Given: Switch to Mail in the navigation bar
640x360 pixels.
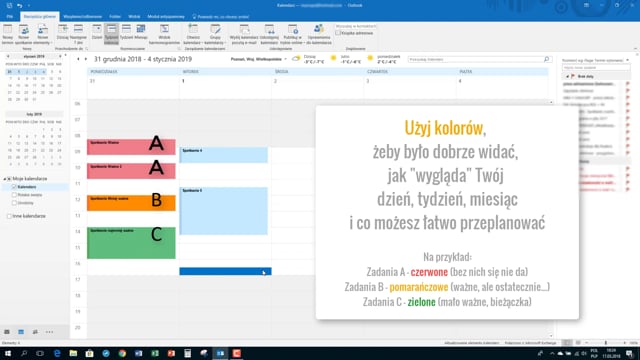Looking at the screenshot, I should [7, 332].
